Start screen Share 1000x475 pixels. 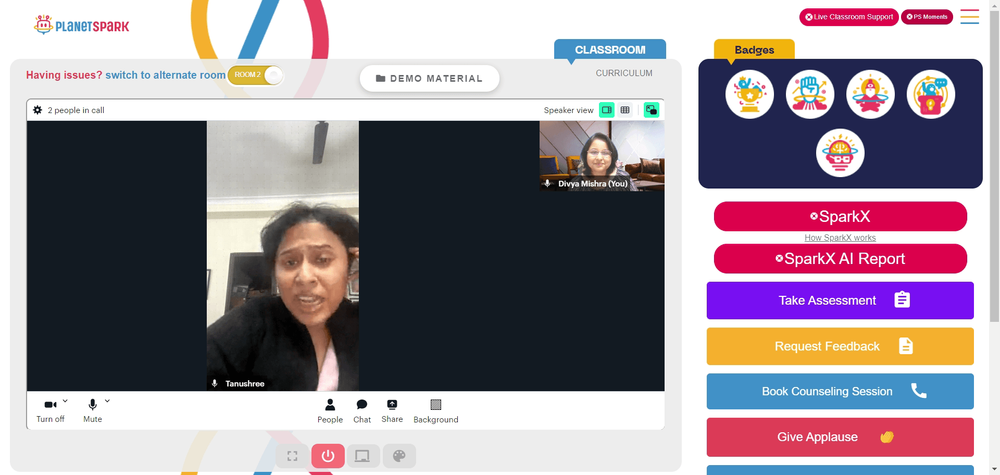pyautogui.click(x=392, y=411)
